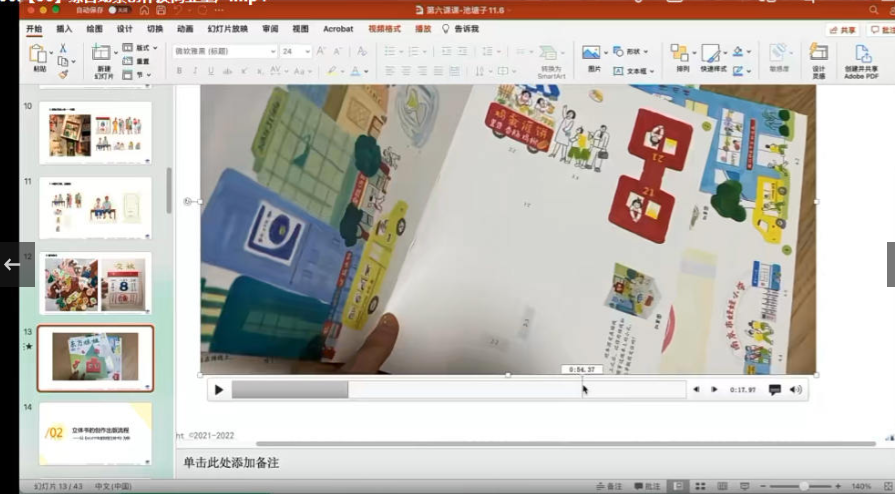Open the font name dropdown 微软雅黑
Screen dimensions: 895x494
pyautogui.click(x=224, y=51)
